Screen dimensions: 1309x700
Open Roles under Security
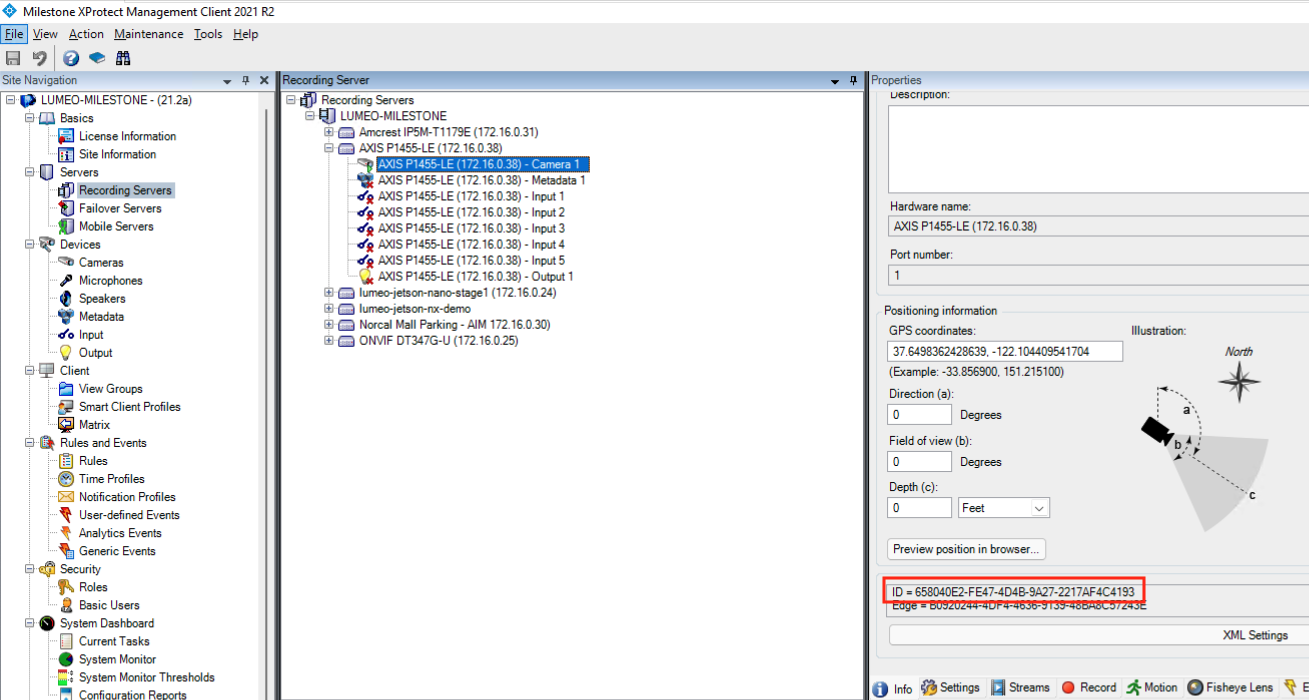pyautogui.click(x=93, y=586)
